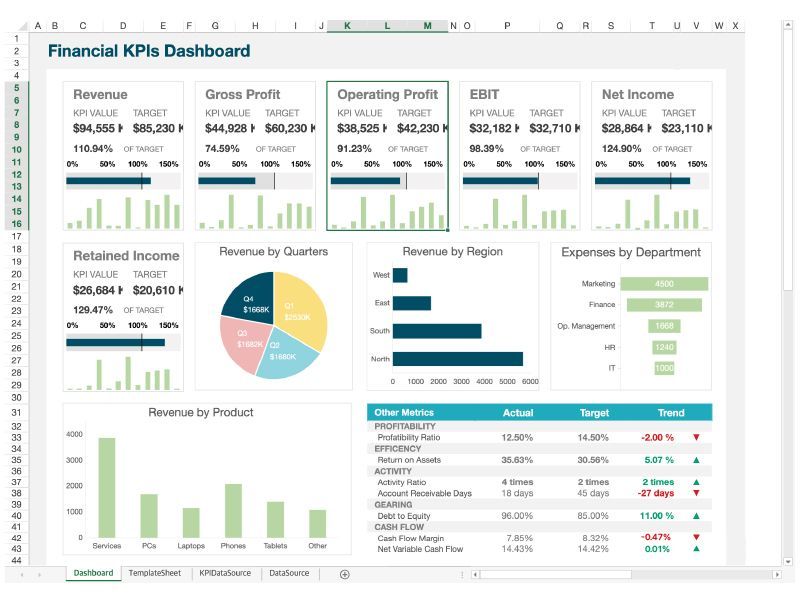Click the Services bar in Revenue by Product
The image size is (800, 601).
tap(107, 487)
